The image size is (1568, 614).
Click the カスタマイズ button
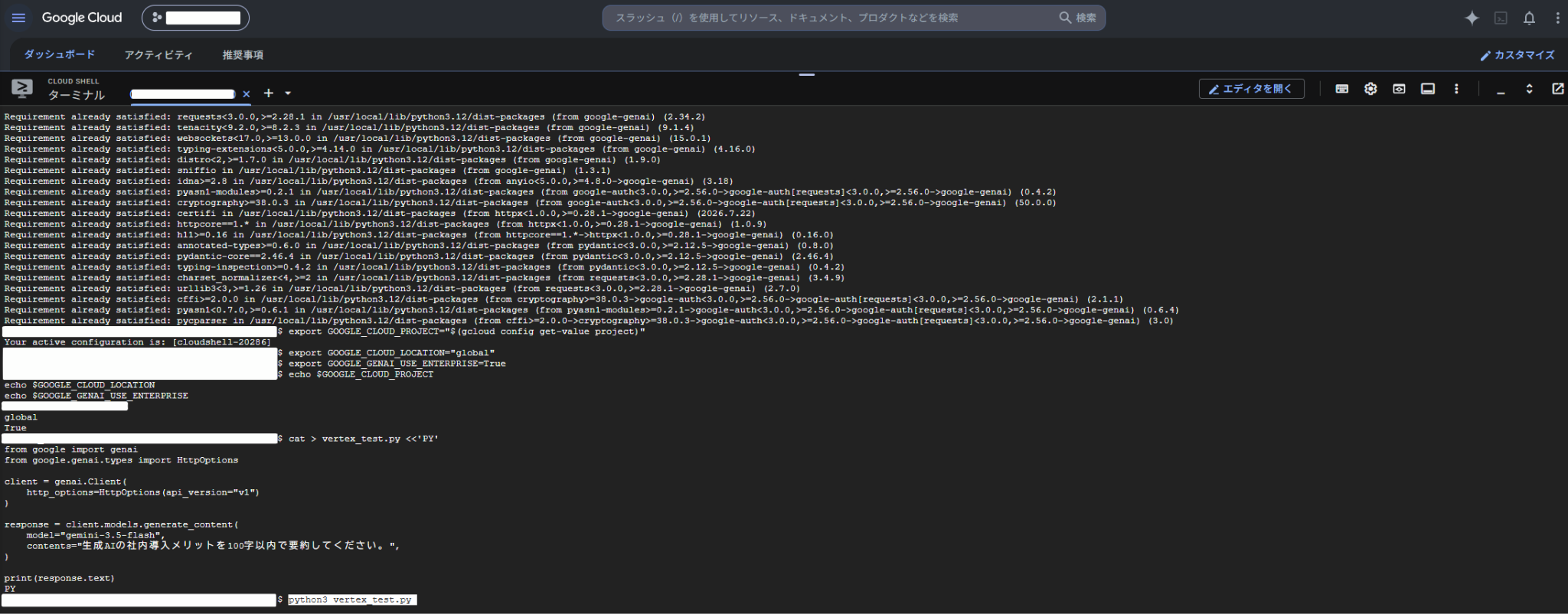coord(1517,55)
